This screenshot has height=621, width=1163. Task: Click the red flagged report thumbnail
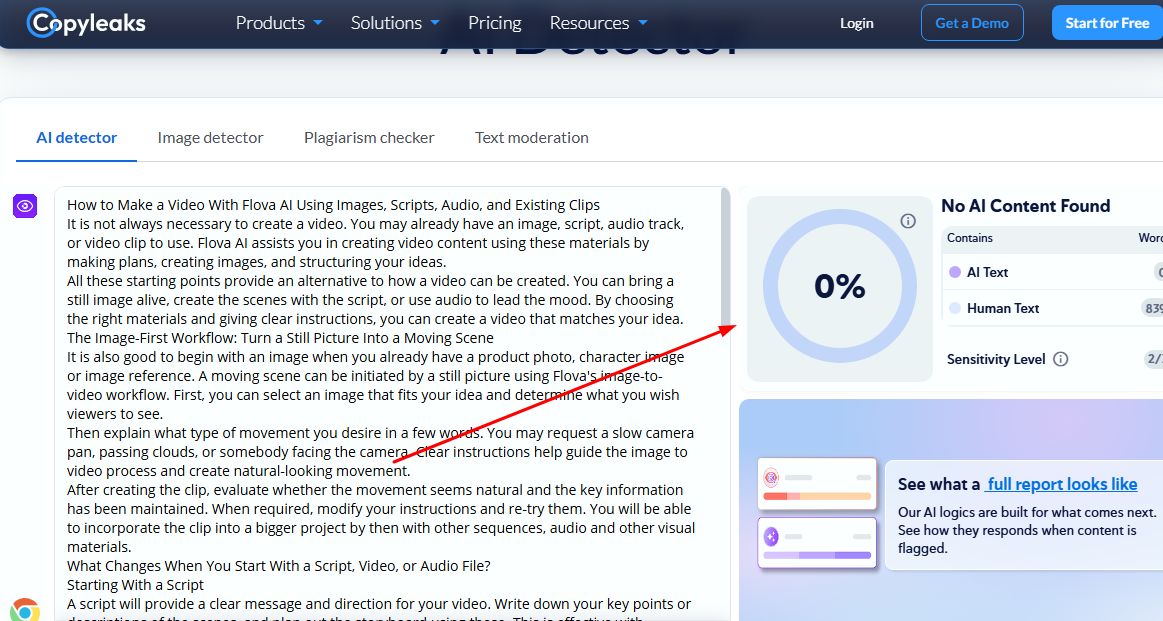click(817, 484)
